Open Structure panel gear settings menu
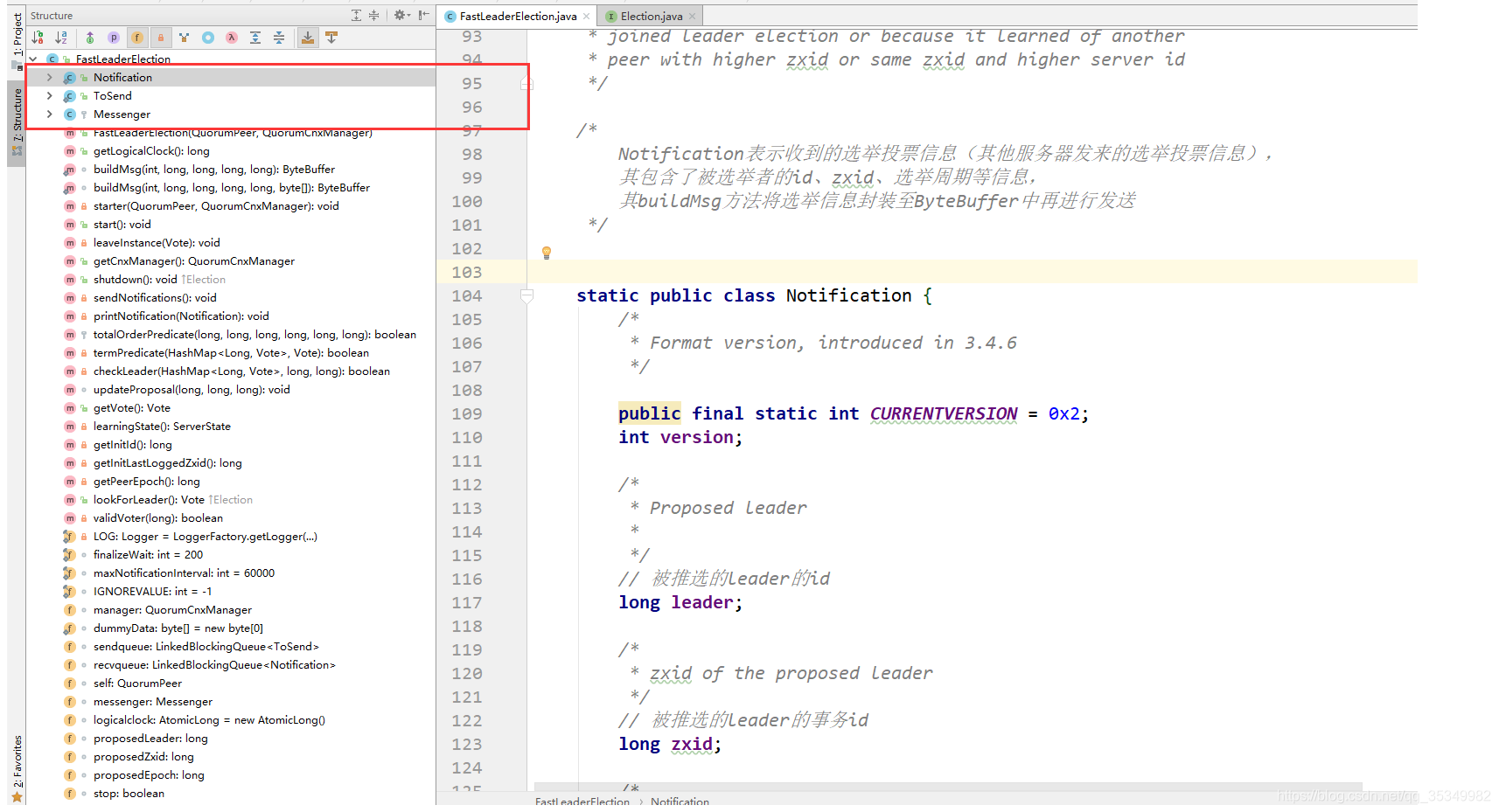Screen dimensions: 1499x812 click(401, 15)
